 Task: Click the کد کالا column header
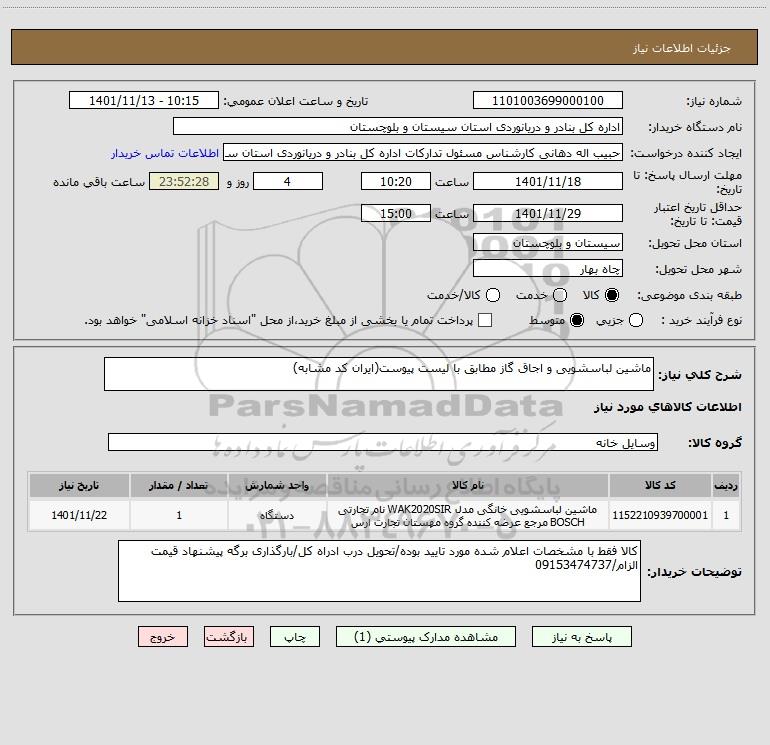click(660, 486)
